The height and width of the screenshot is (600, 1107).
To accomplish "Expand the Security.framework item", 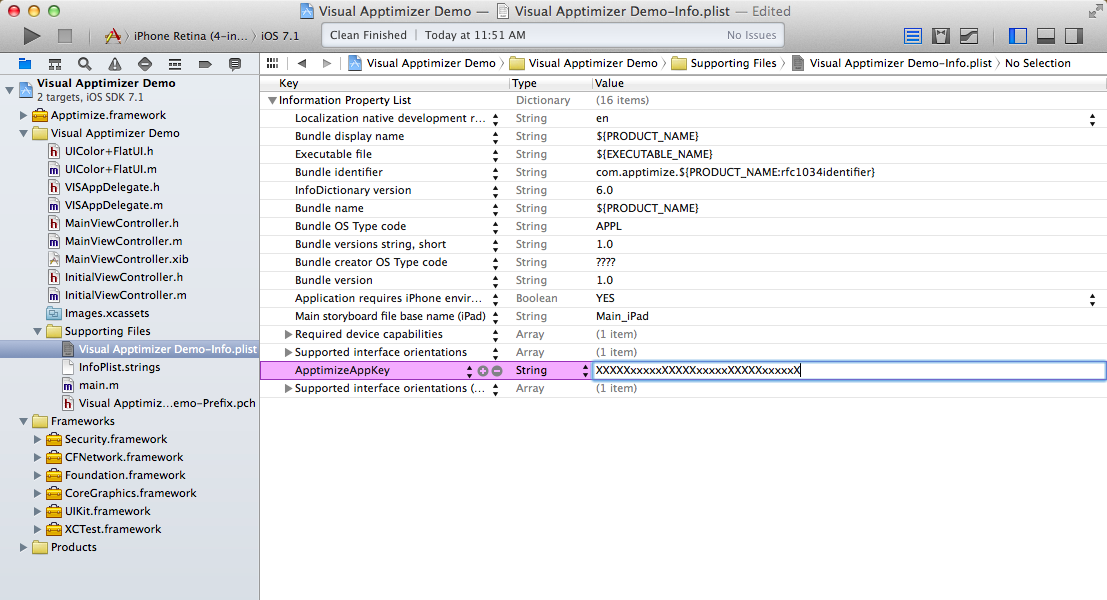I will (x=37, y=439).
